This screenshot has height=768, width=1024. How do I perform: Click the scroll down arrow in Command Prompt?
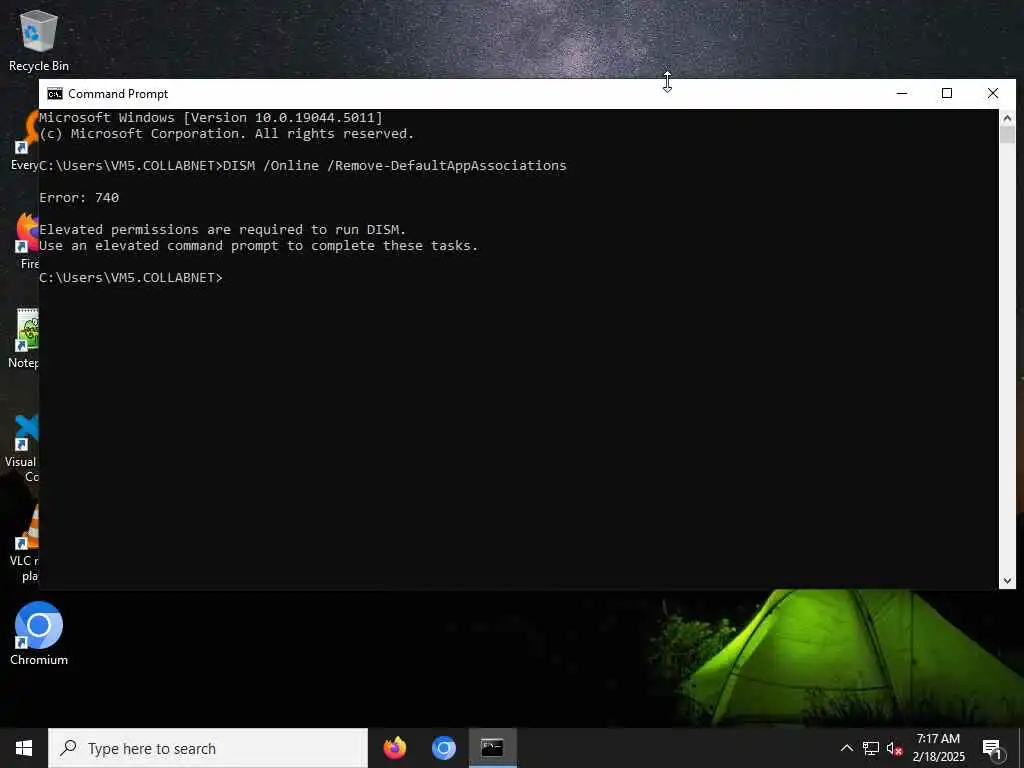tap(1007, 581)
